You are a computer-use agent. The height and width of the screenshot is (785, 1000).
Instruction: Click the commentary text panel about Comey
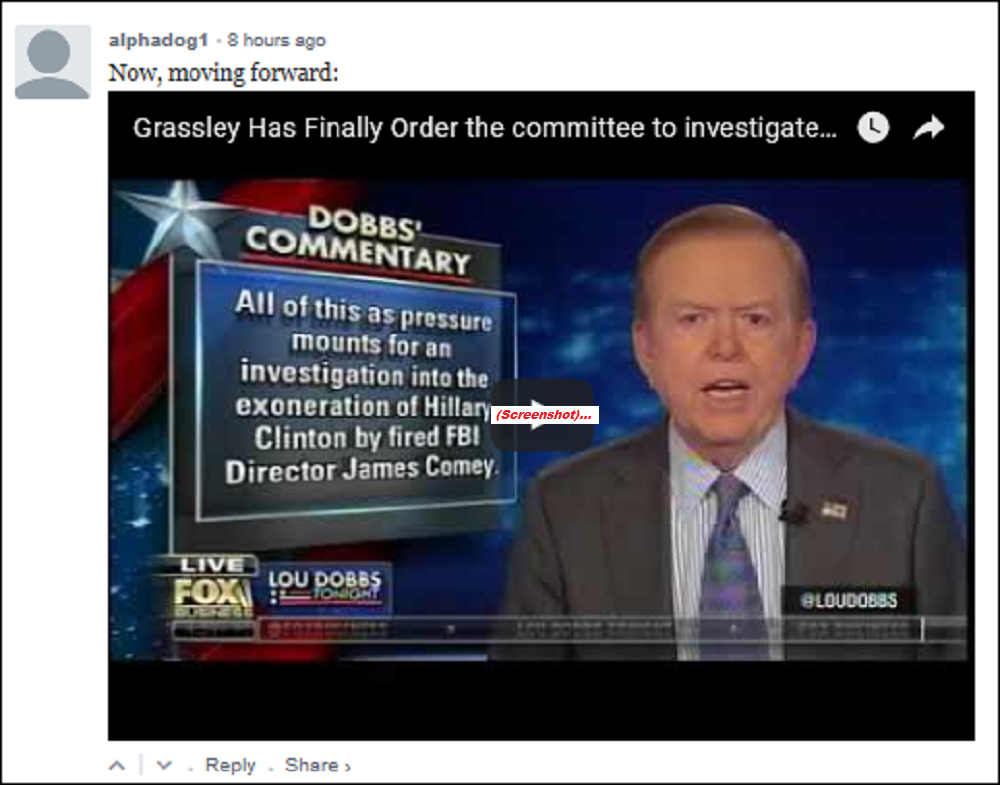pyautogui.click(x=357, y=386)
